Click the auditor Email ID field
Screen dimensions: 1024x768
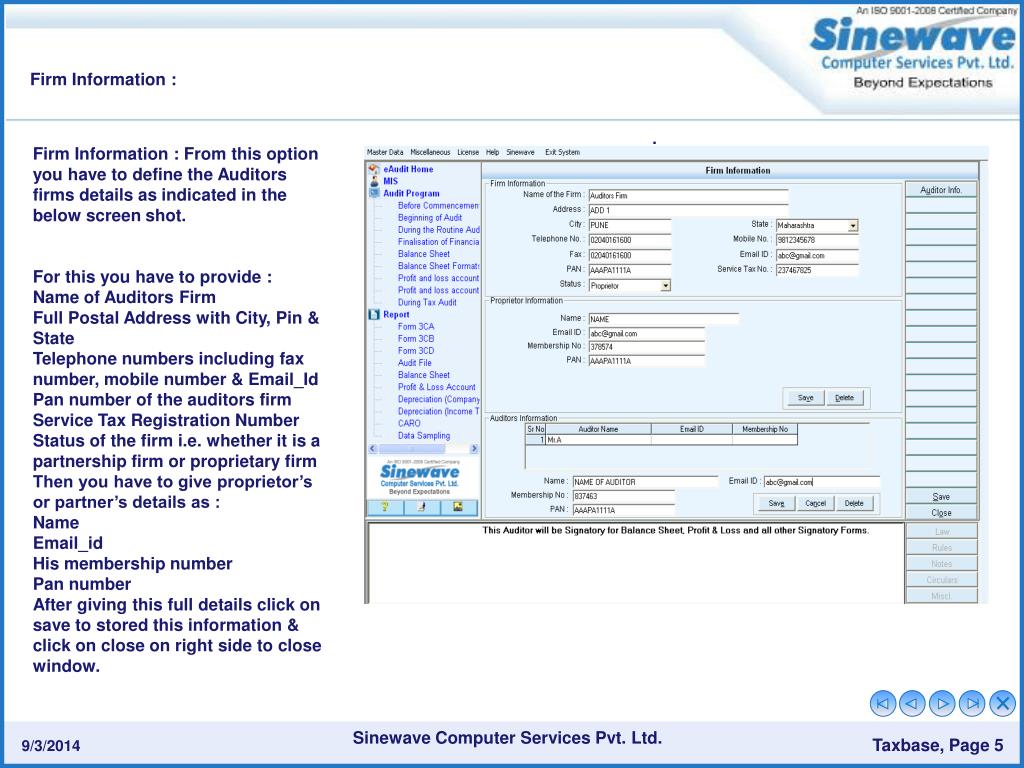coord(822,482)
